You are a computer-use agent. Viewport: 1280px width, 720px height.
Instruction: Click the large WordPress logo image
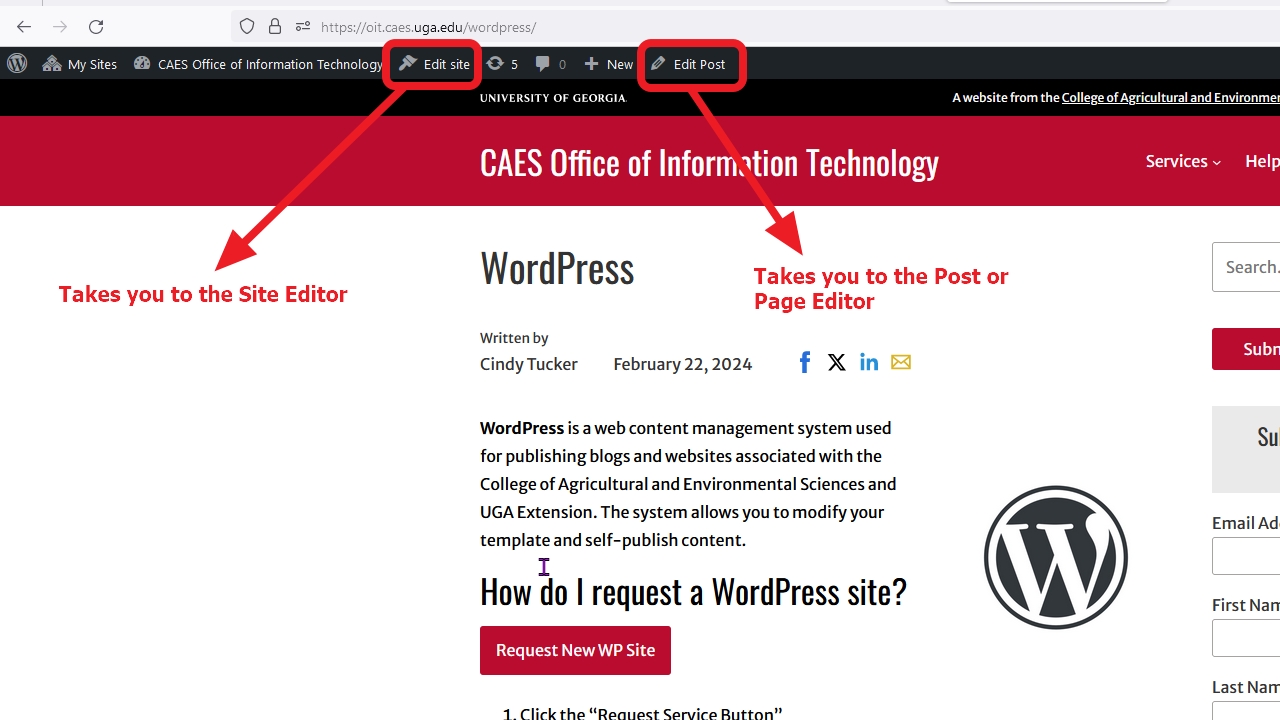coord(1056,557)
